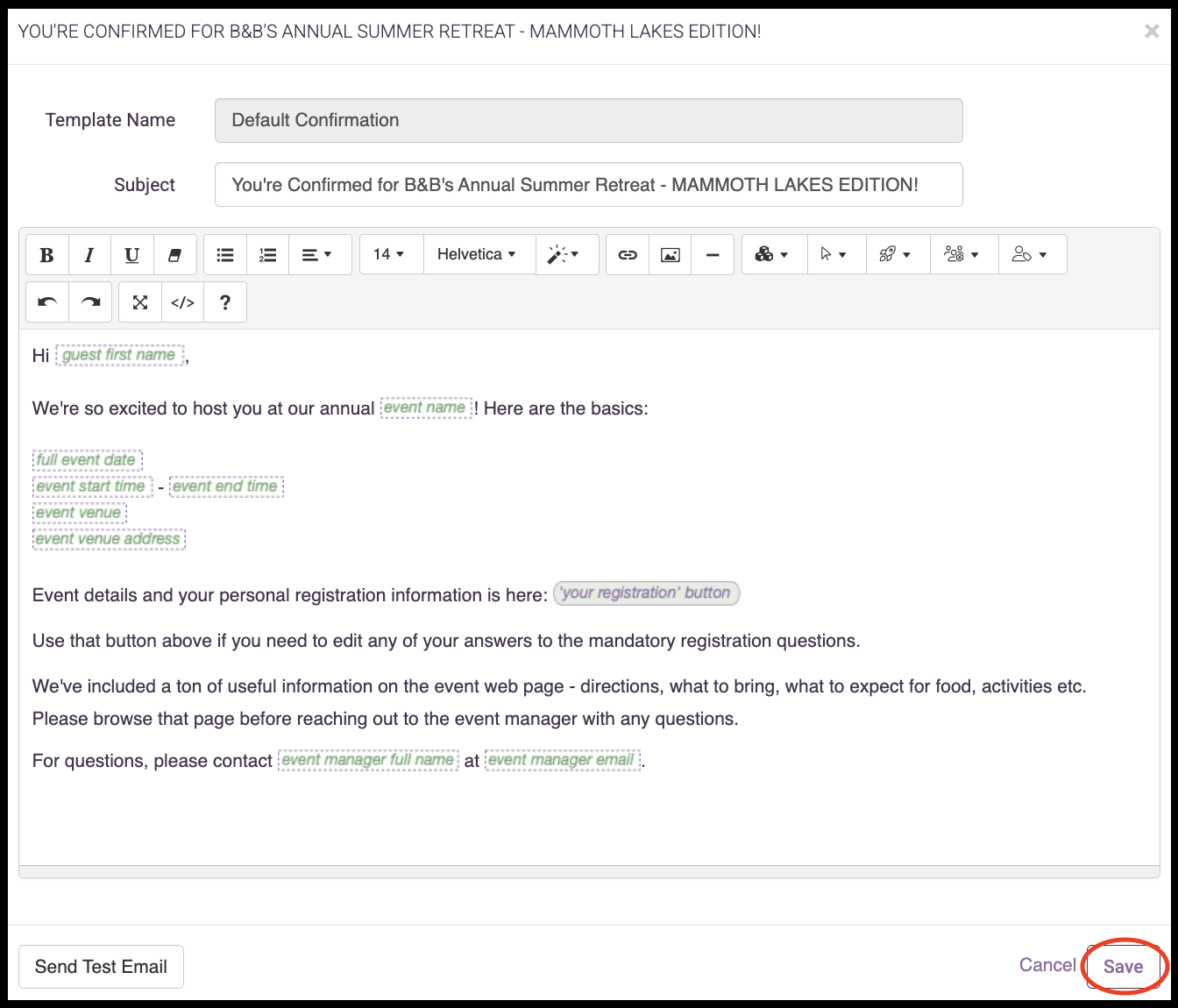Click the 'Please browse that page' line

tap(386, 719)
